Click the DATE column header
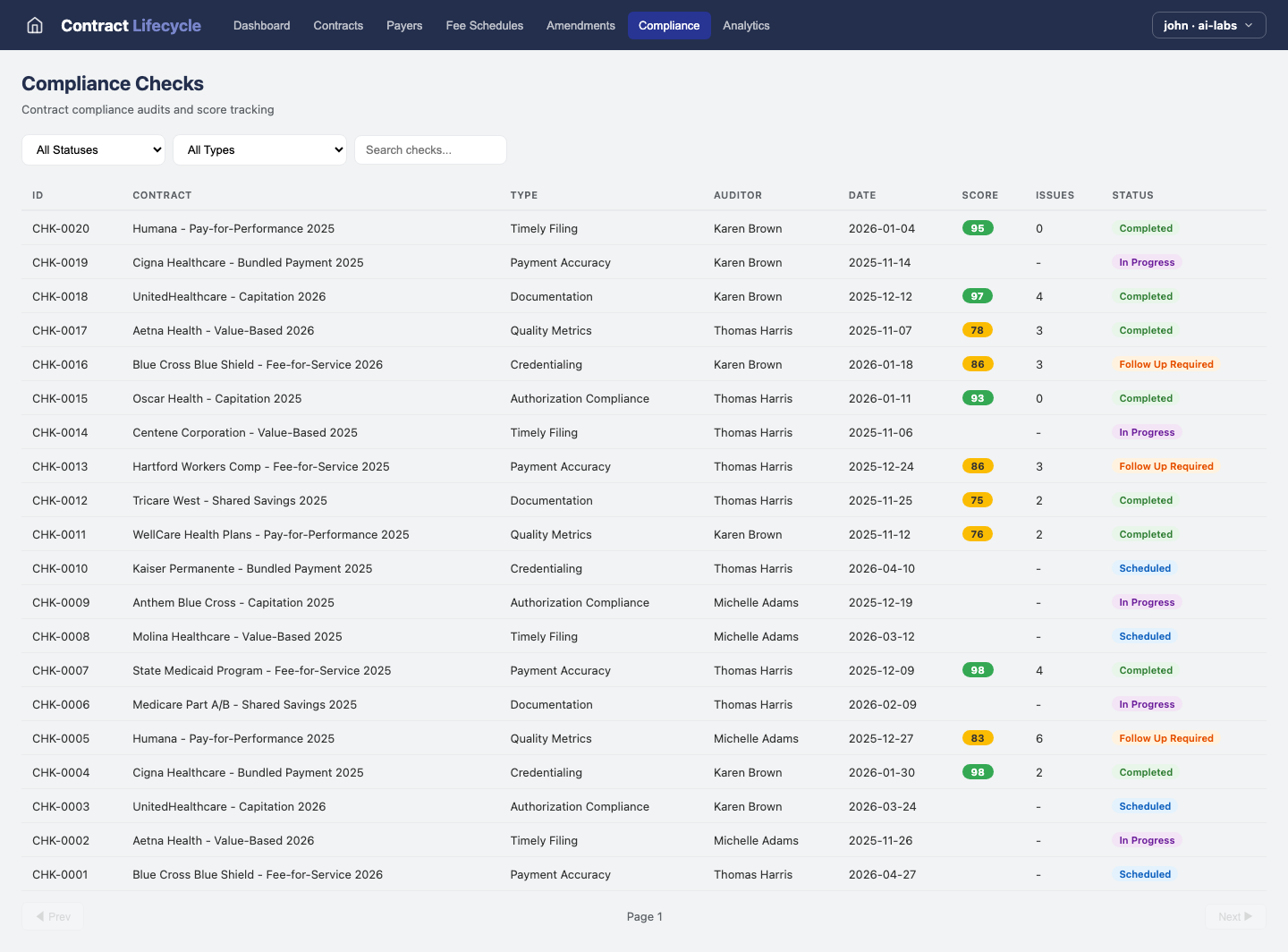The width and height of the screenshot is (1288, 952). tap(862, 195)
